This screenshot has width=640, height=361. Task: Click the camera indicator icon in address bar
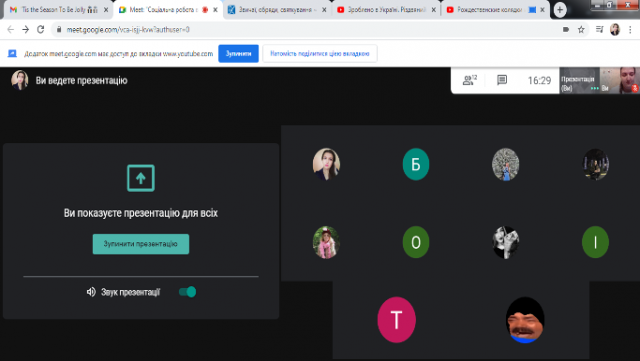pos(566,29)
